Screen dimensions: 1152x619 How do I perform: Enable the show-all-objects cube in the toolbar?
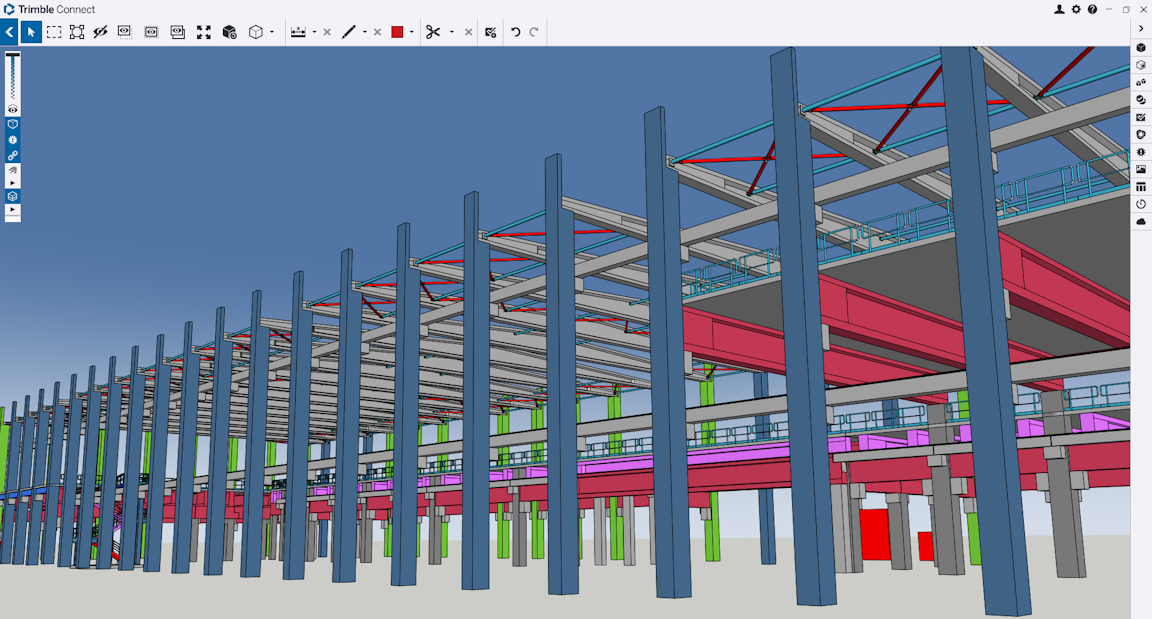pyautogui.click(x=228, y=31)
